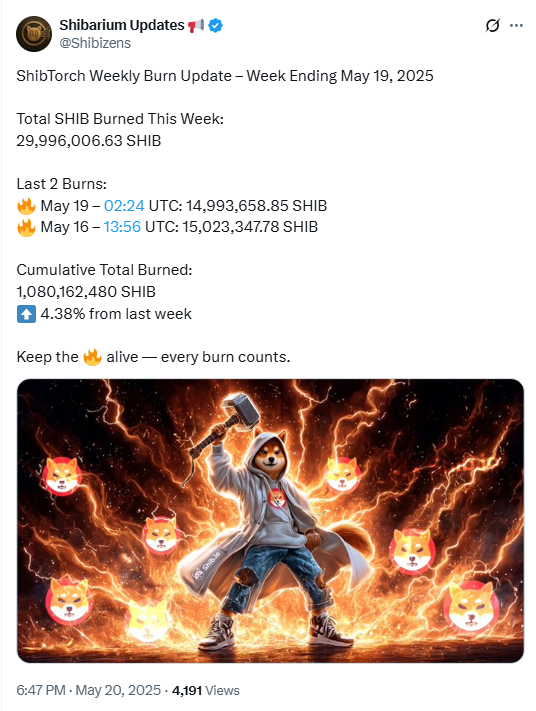Click the 29,996,006.63 SHIB weekly total text
This screenshot has width=536, height=711.
pos(89,141)
